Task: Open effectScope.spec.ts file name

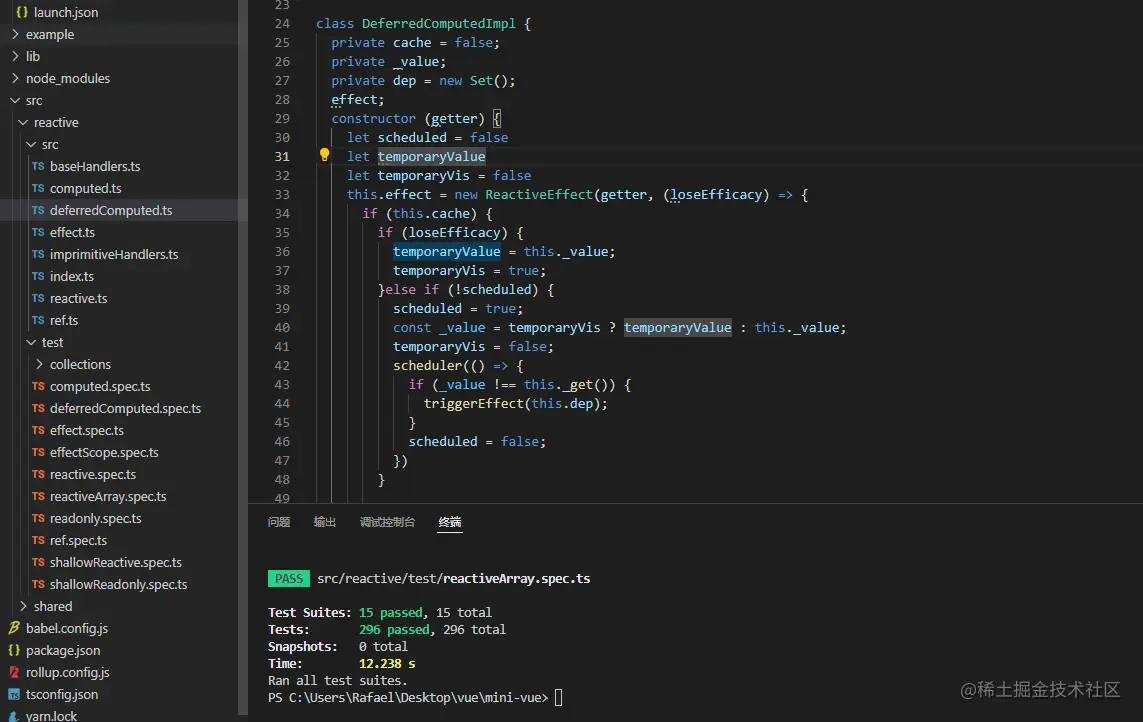Action: [104, 452]
